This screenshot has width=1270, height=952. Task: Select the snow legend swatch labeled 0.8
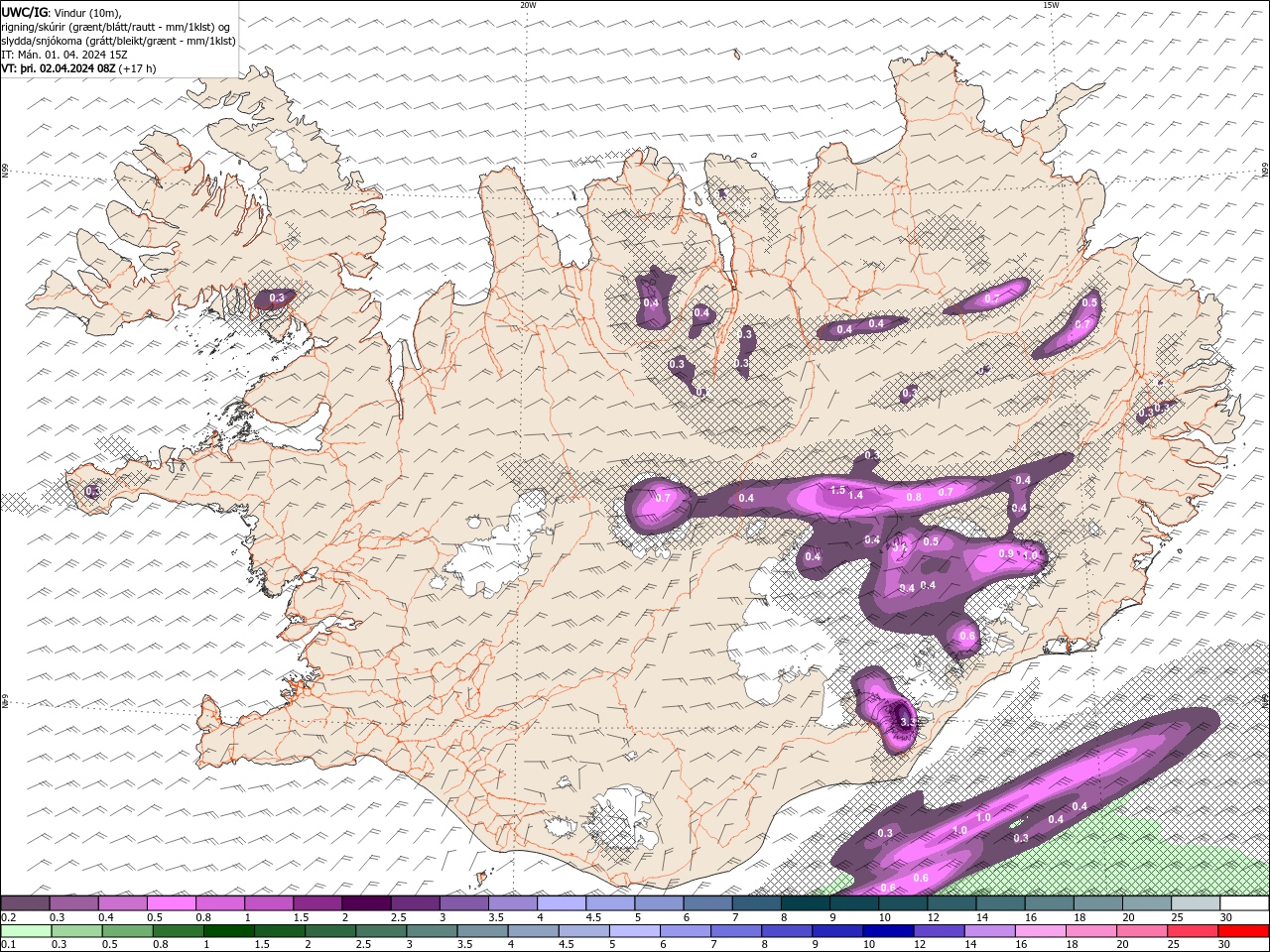tap(220, 903)
